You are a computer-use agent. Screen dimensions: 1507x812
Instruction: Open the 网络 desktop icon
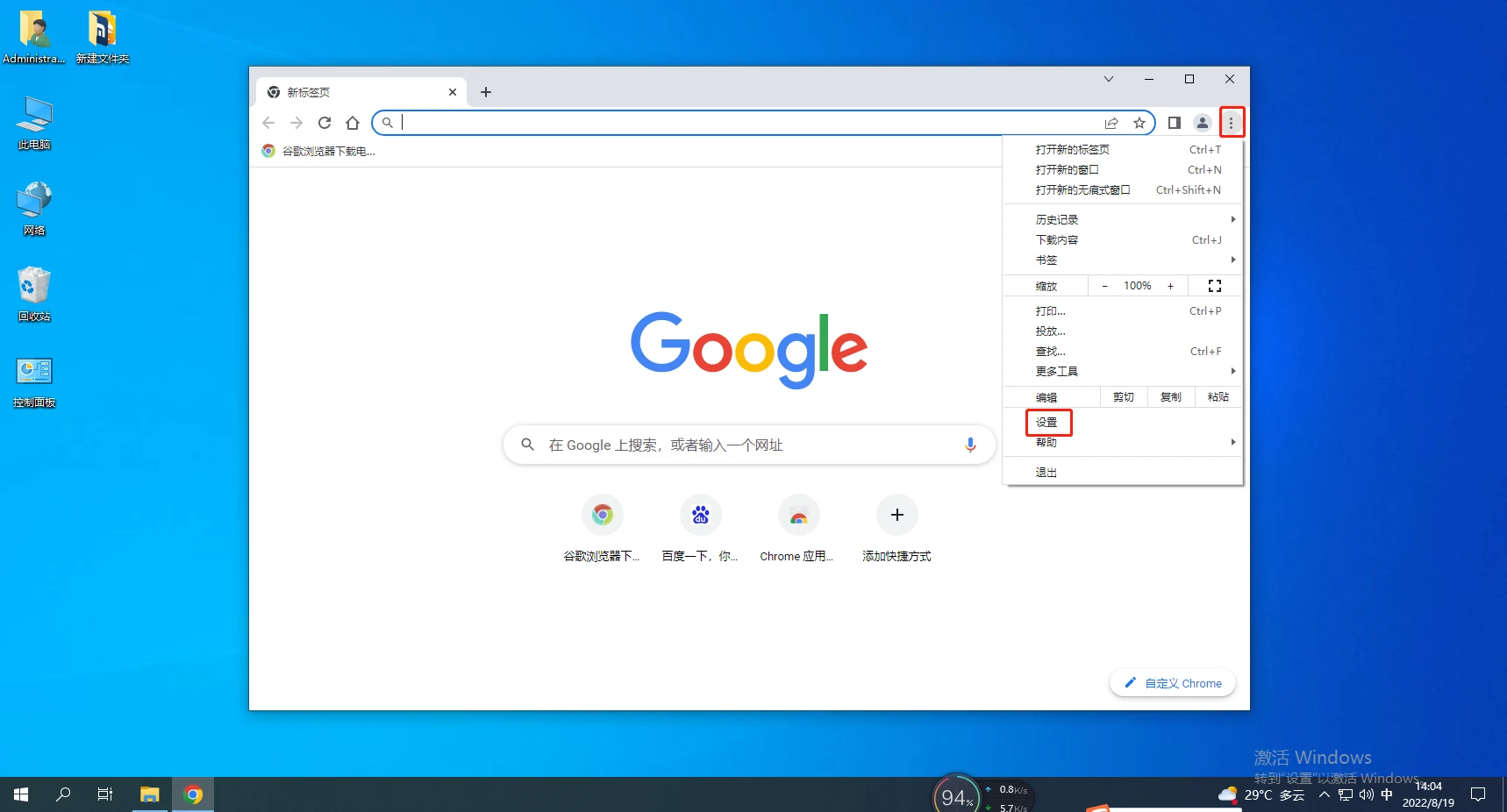34,209
